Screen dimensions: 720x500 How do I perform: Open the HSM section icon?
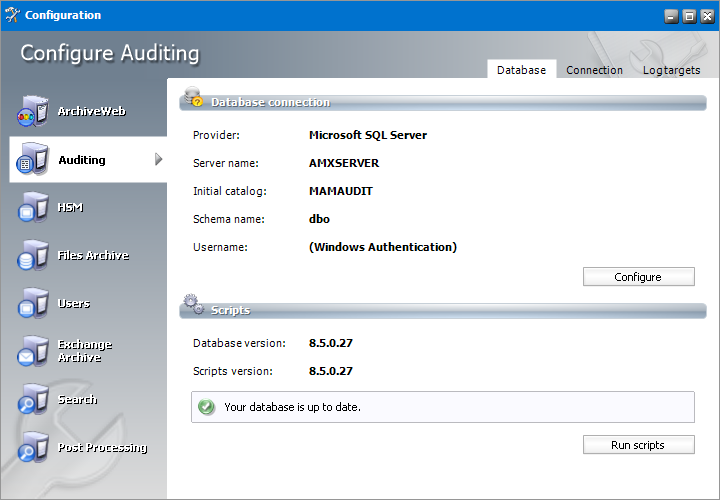(32, 208)
